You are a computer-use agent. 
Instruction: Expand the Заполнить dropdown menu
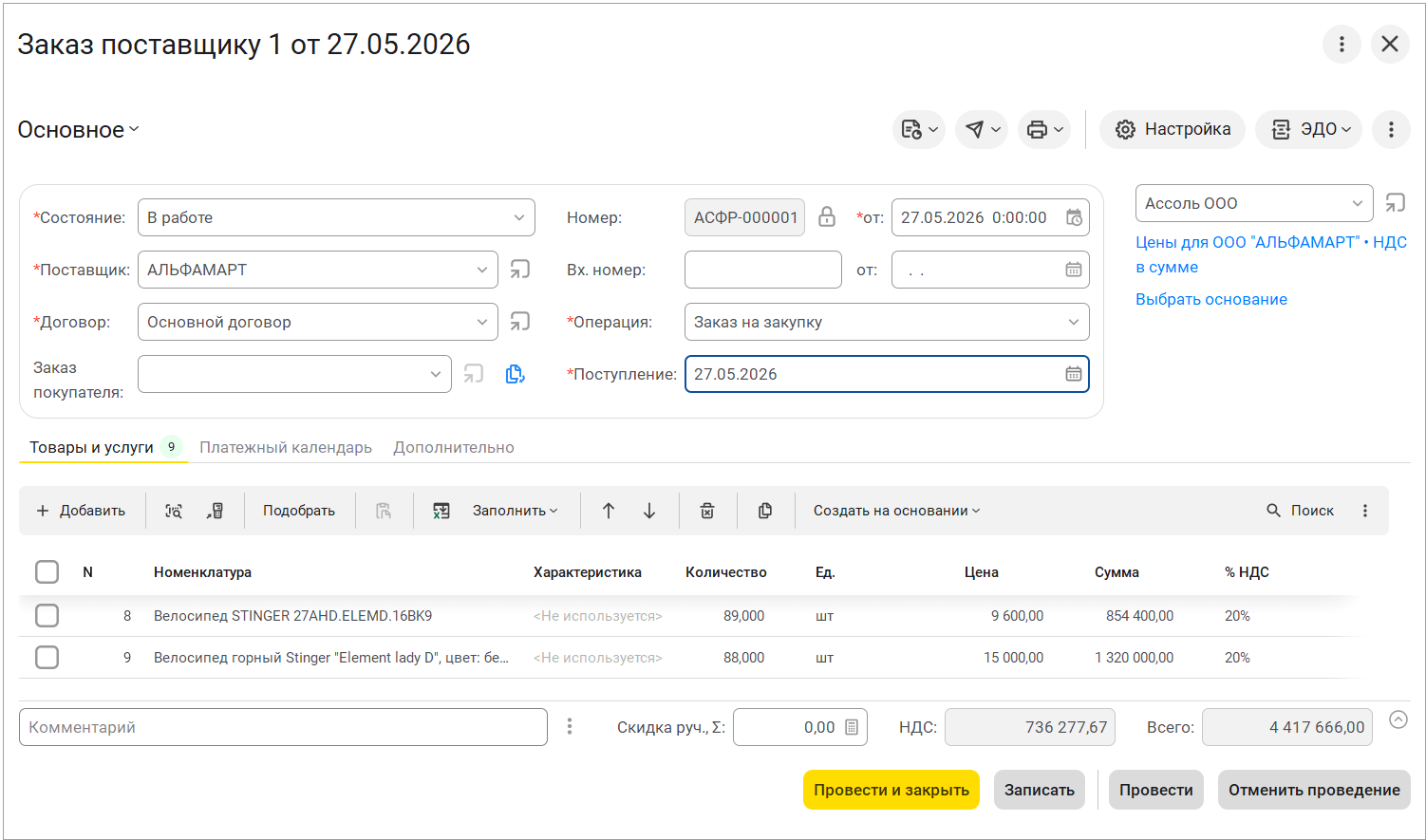(x=515, y=511)
